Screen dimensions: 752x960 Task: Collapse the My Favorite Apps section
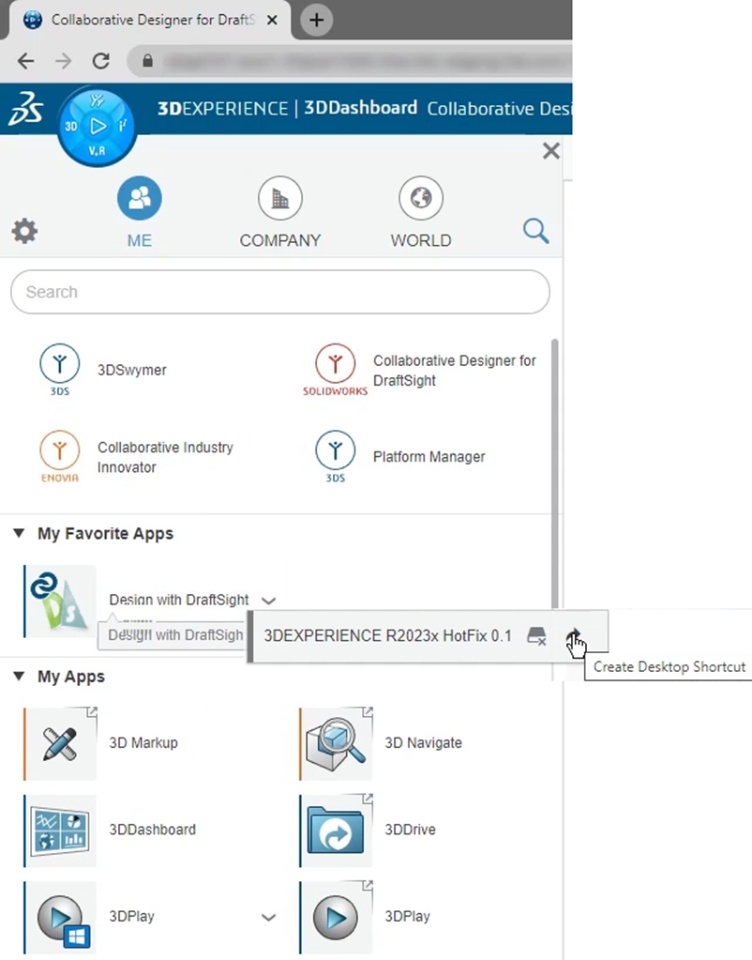click(x=19, y=533)
